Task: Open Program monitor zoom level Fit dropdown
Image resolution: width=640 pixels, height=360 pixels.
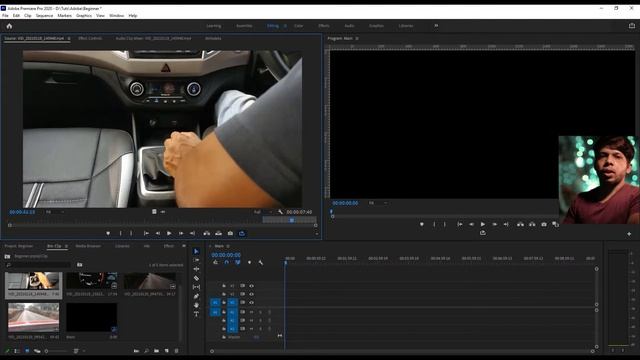Action: pyautogui.click(x=378, y=203)
